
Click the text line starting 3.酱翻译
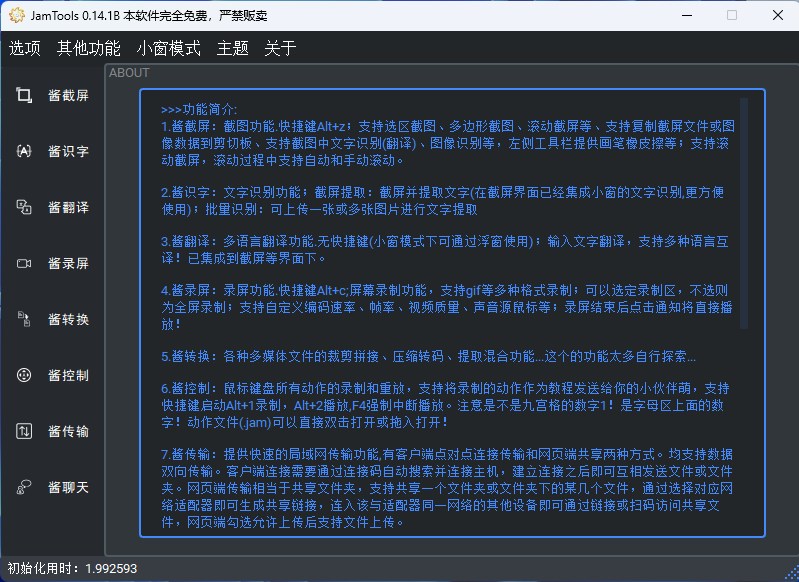coord(445,242)
